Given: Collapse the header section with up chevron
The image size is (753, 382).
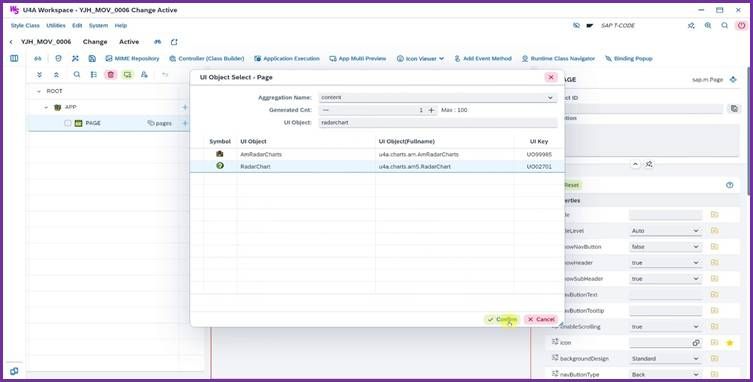Looking at the screenshot, I should [635, 164].
